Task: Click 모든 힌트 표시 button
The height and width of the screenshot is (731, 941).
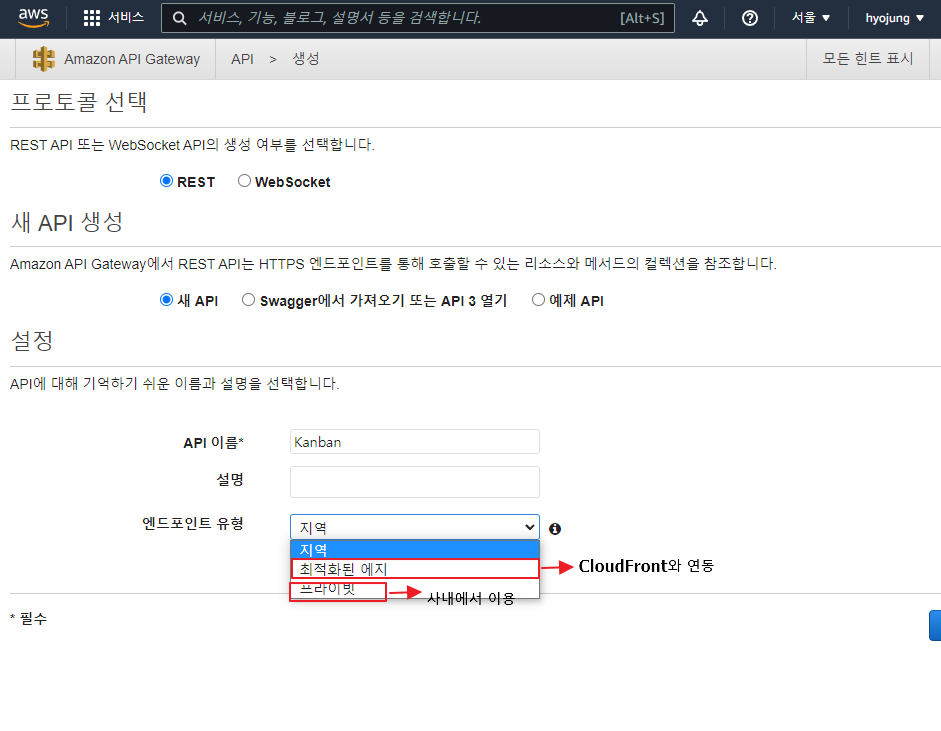Action: 868,59
